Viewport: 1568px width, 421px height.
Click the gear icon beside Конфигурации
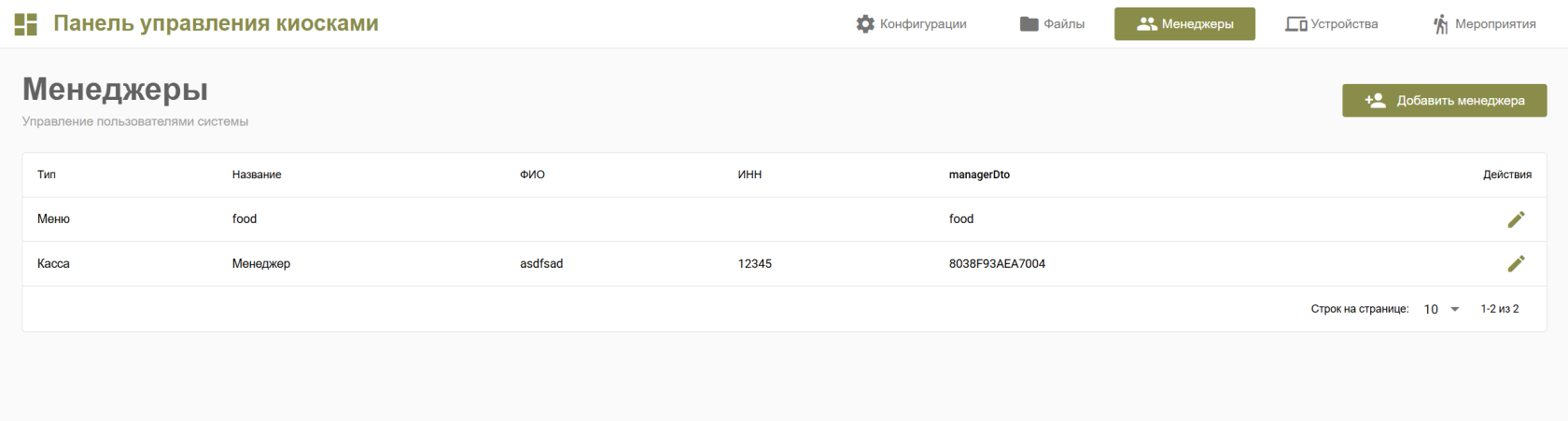[x=865, y=24]
